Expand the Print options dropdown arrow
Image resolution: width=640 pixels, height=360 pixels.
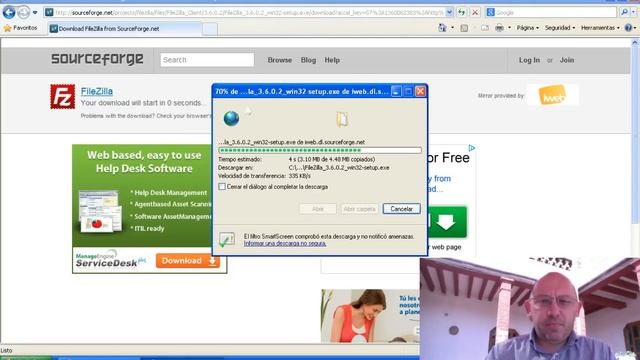coord(509,28)
